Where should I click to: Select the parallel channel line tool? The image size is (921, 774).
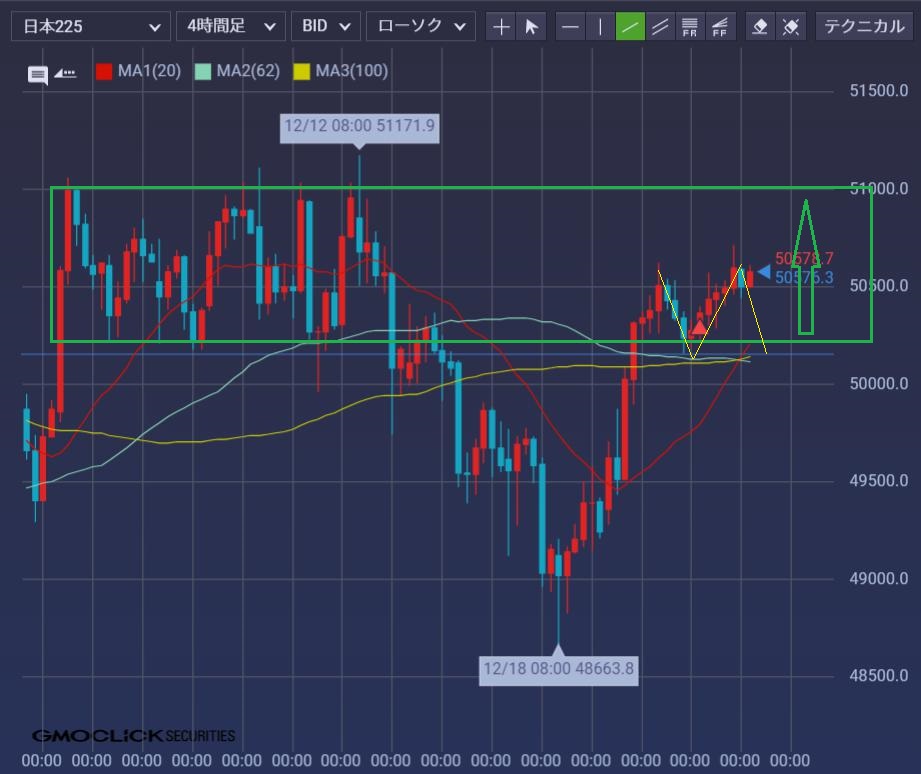(660, 27)
